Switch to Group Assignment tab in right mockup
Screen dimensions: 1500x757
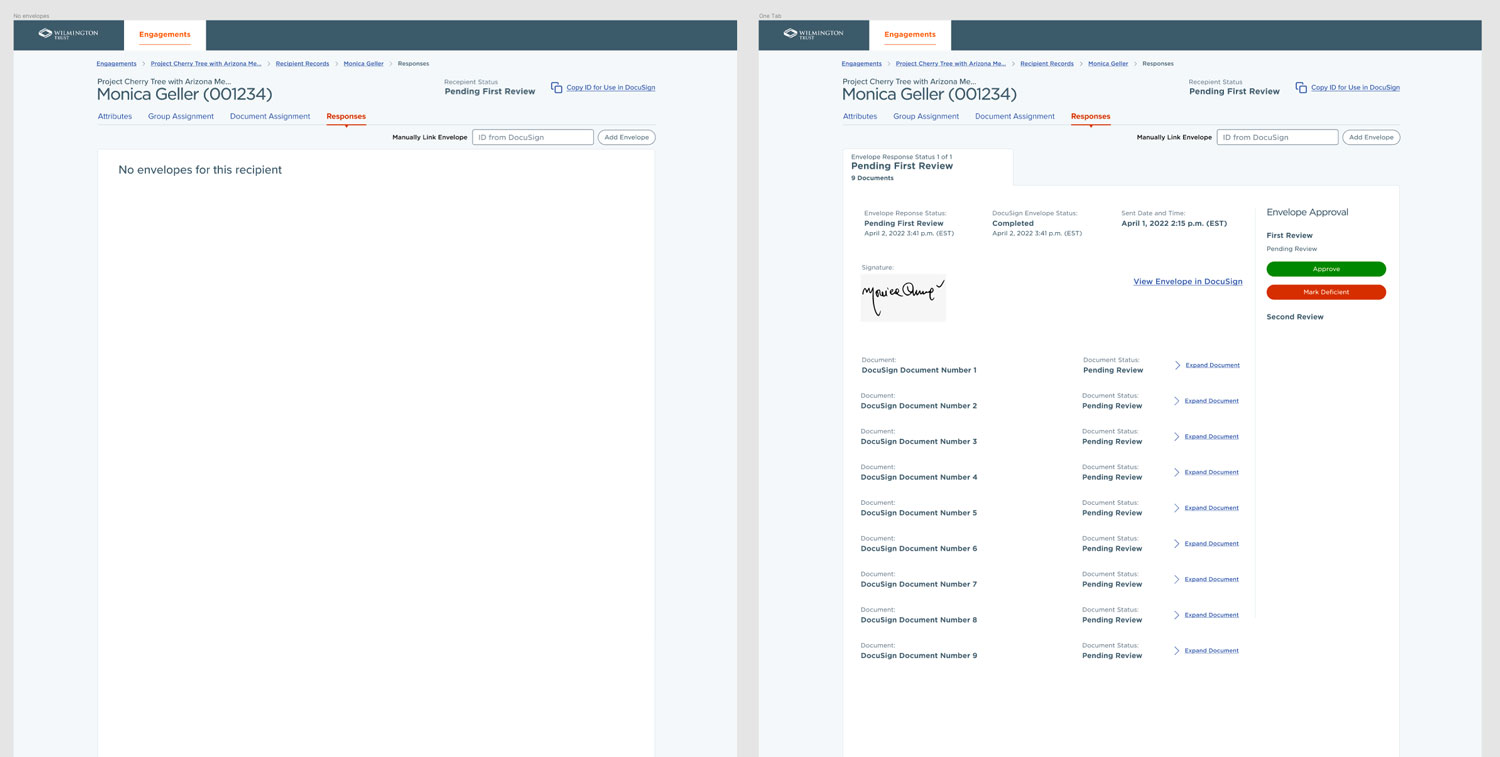[x=926, y=116]
